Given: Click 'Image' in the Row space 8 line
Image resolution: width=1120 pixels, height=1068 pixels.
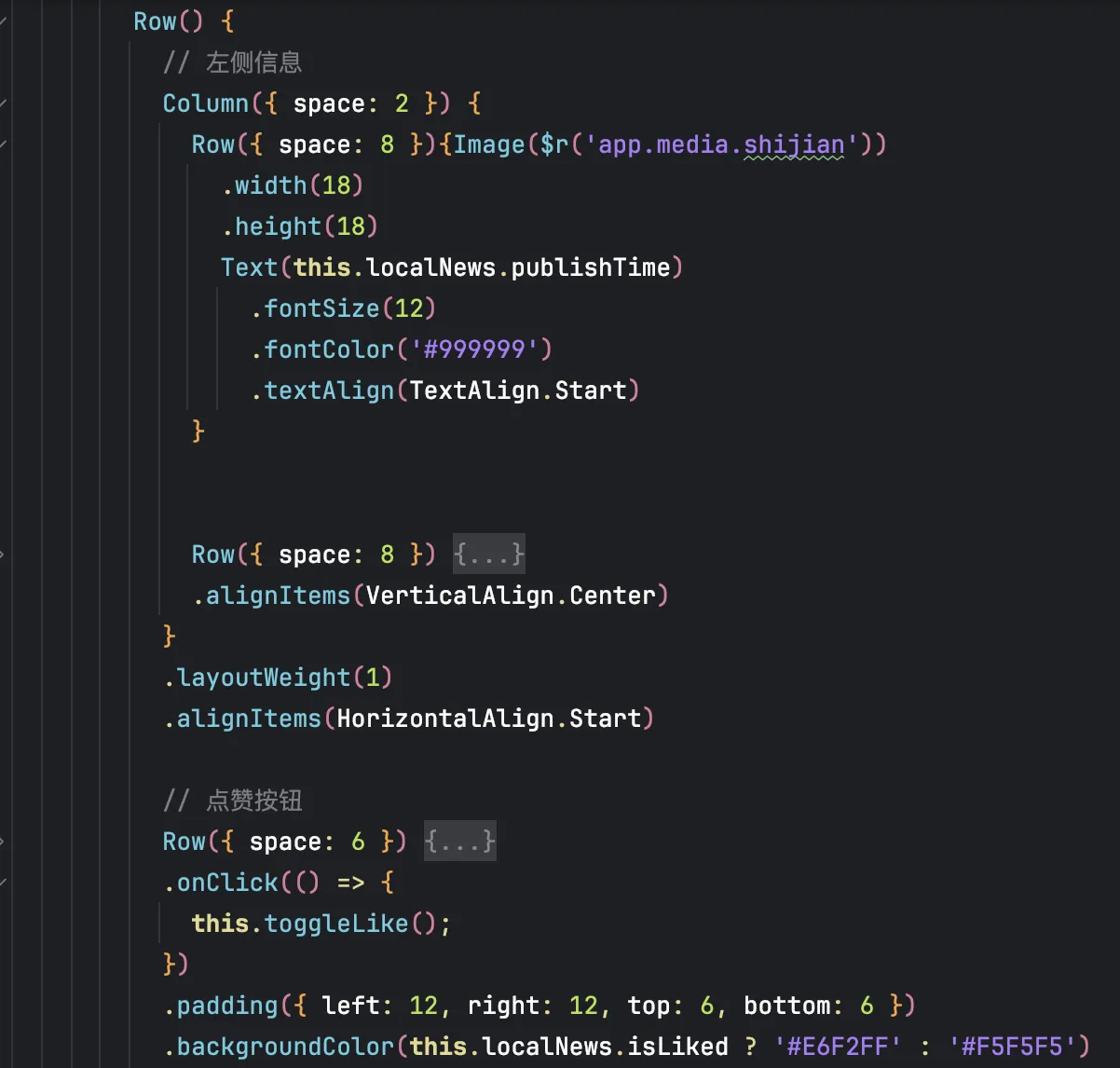Looking at the screenshot, I should pos(489,144).
